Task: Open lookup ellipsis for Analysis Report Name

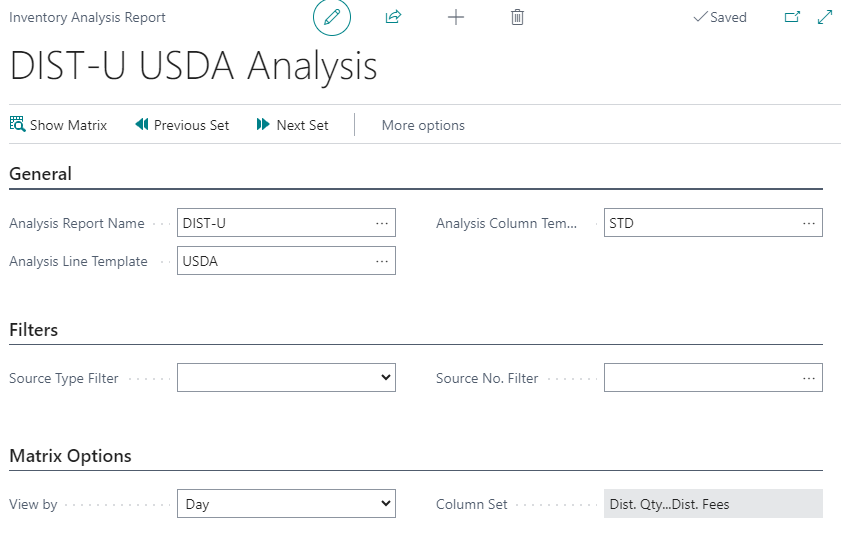Action: [x=382, y=223]
